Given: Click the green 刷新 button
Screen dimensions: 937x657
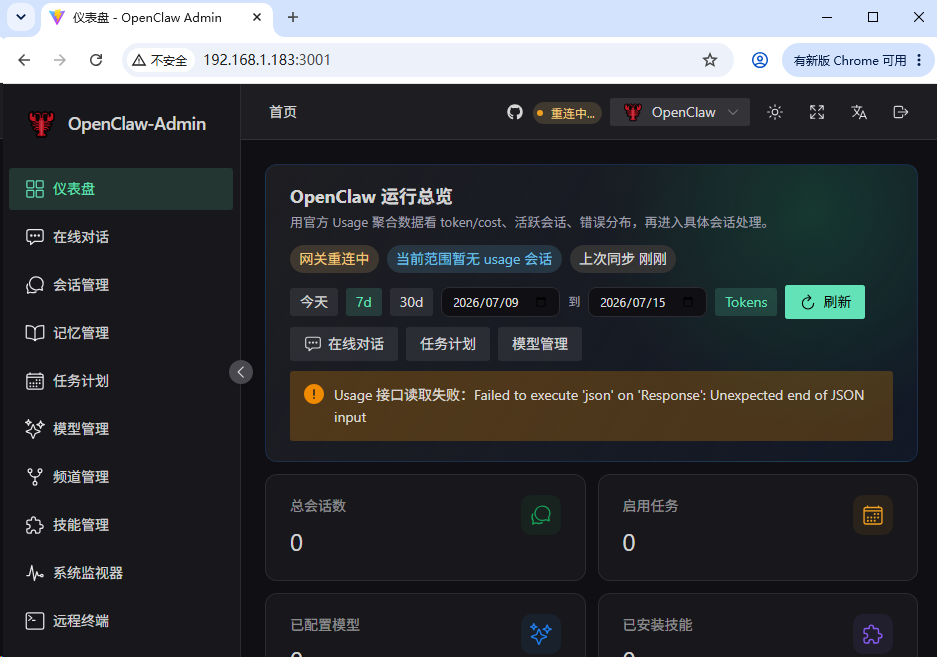Looking at the screenshot, I should (825, 302).
